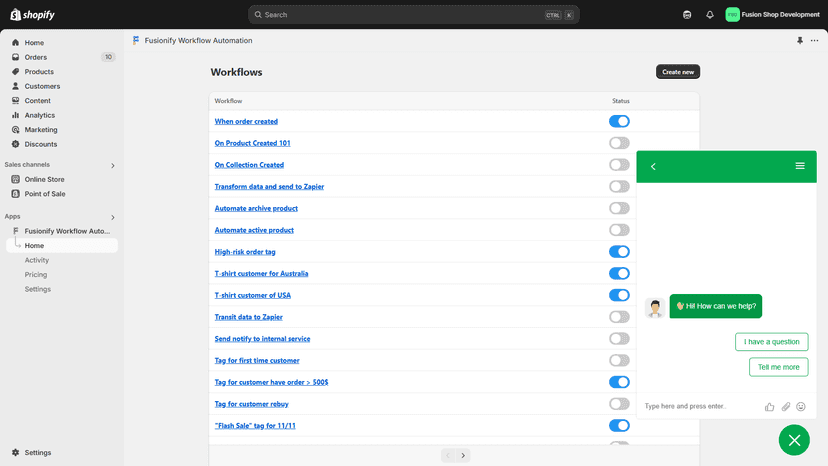Click the Shopify logo
This screenshot has height=466, width=828.
32,15
